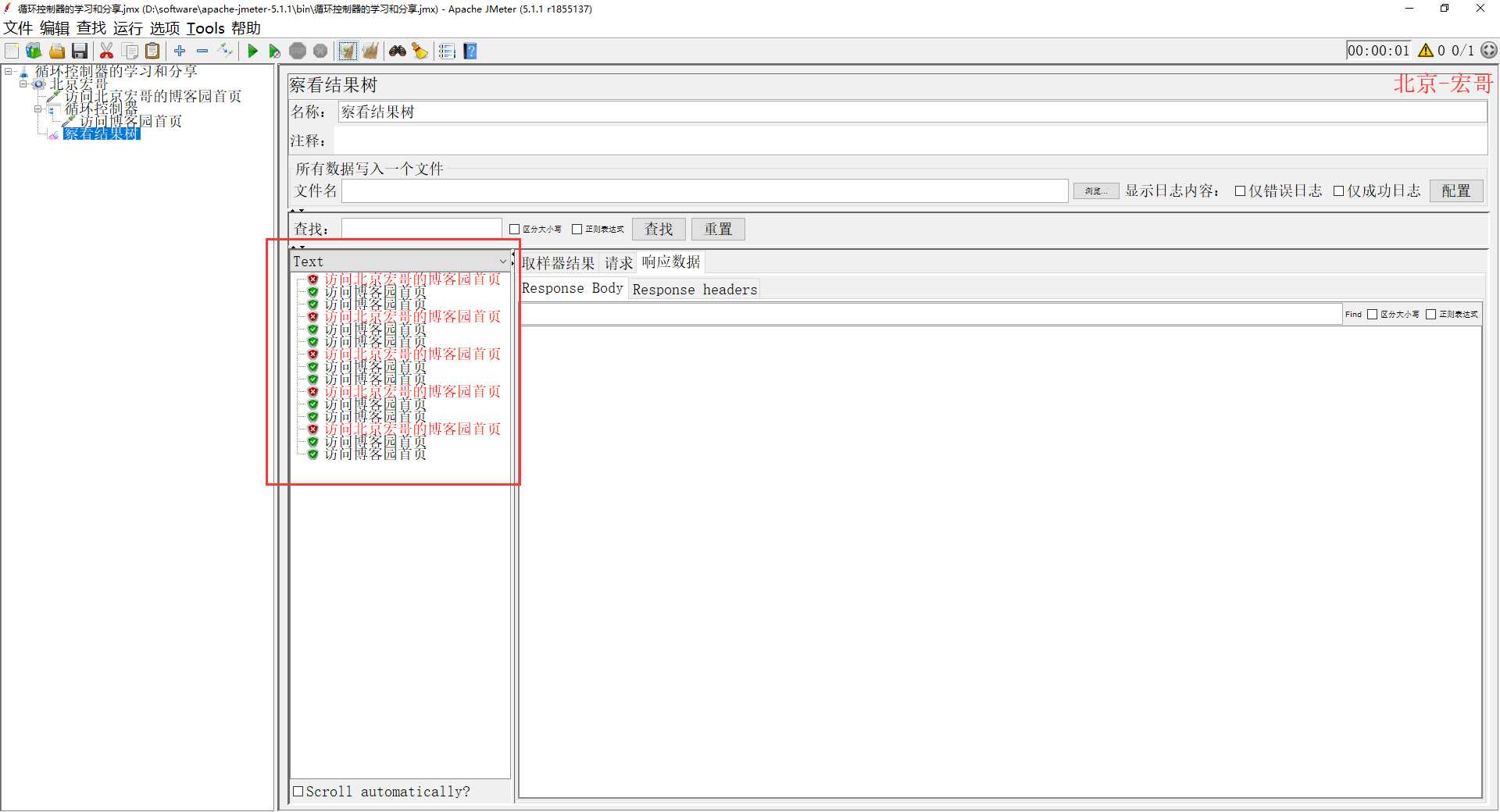Select 访问北京宏哥的博客园首页 in the test plan tree

point(153,97)
